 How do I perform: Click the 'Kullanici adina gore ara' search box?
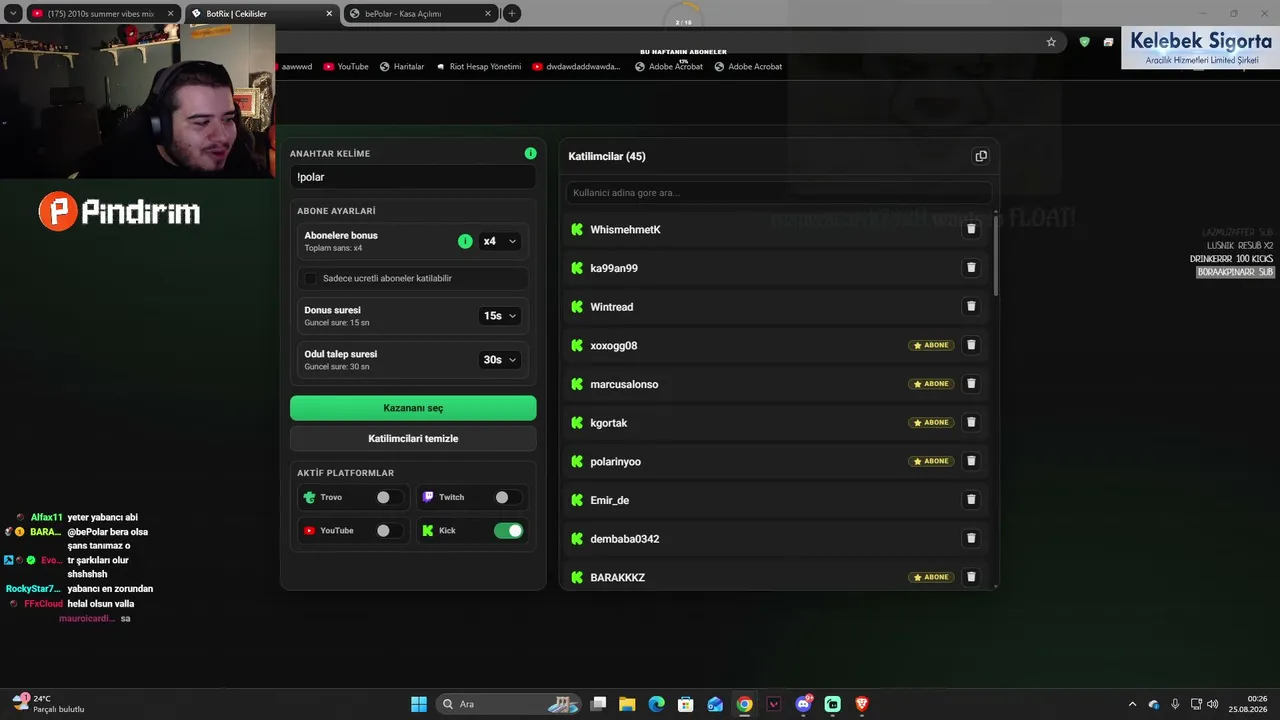point(779,192)
